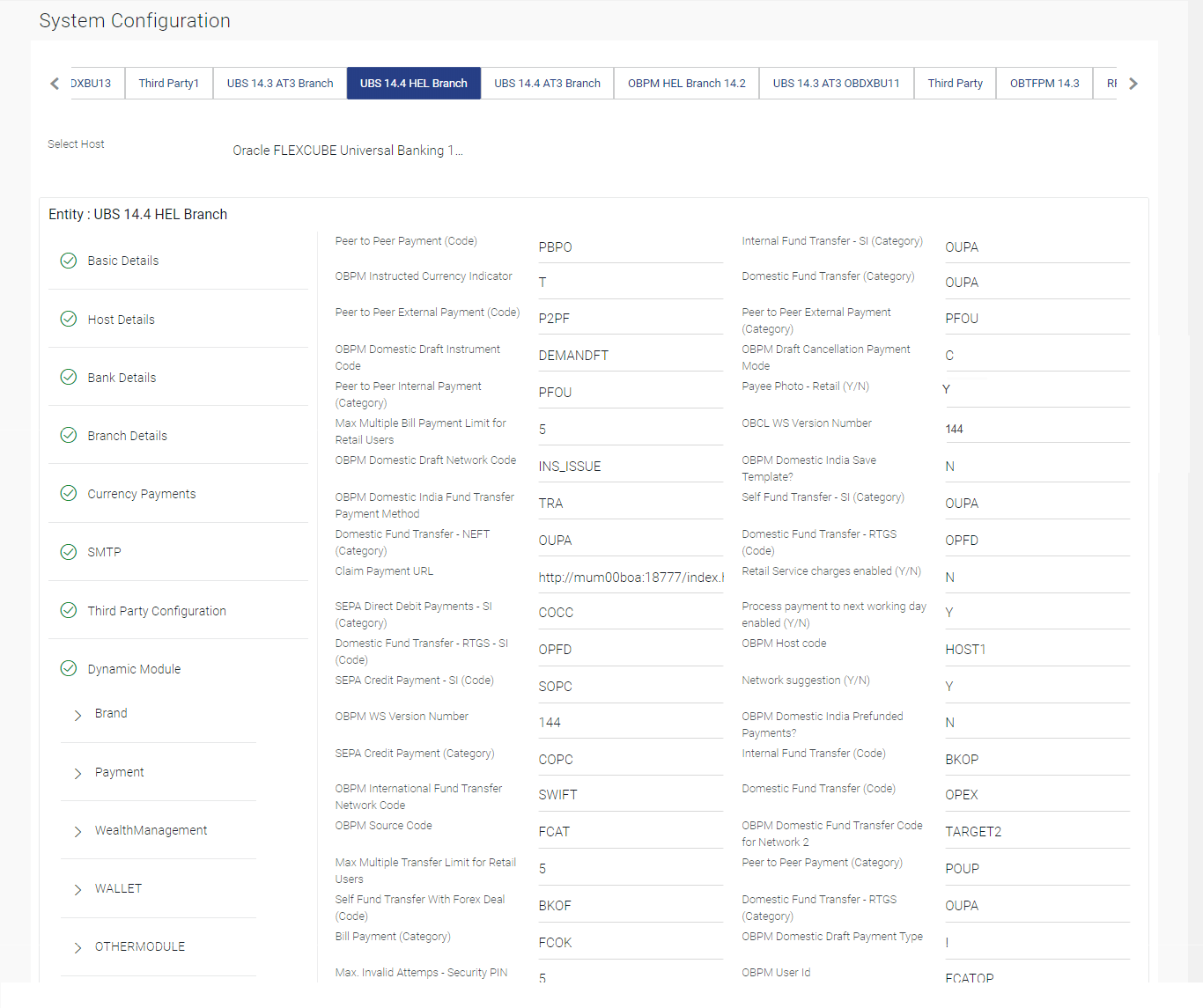Click the OBCL WS Version Number field

coord(1037,429)
